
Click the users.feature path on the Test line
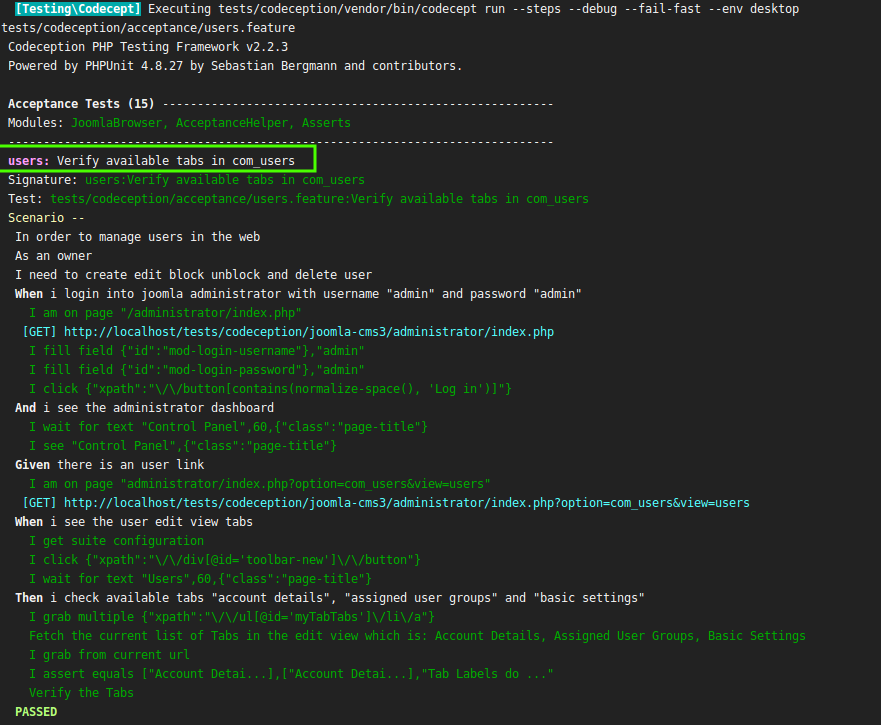coord(319,199)
